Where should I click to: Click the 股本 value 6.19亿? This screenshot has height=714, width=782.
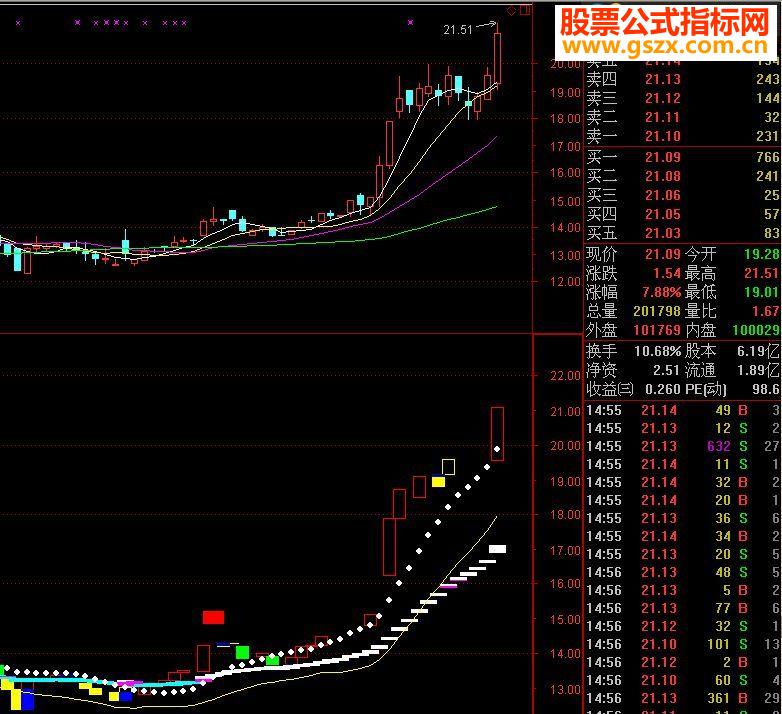pyautogui.click(x=758, y=352)
